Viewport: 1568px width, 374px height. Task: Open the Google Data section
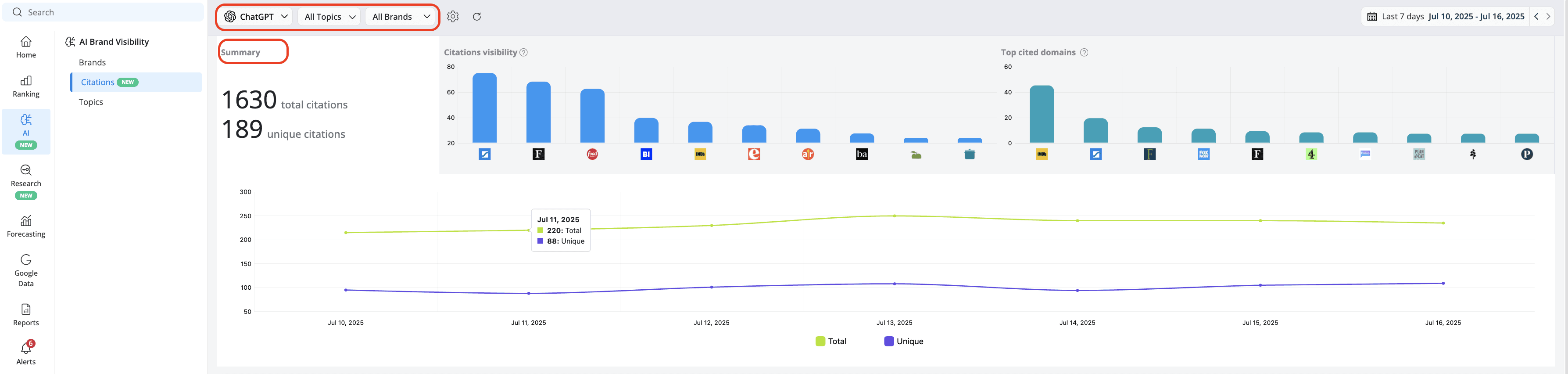tap(25, 270)
